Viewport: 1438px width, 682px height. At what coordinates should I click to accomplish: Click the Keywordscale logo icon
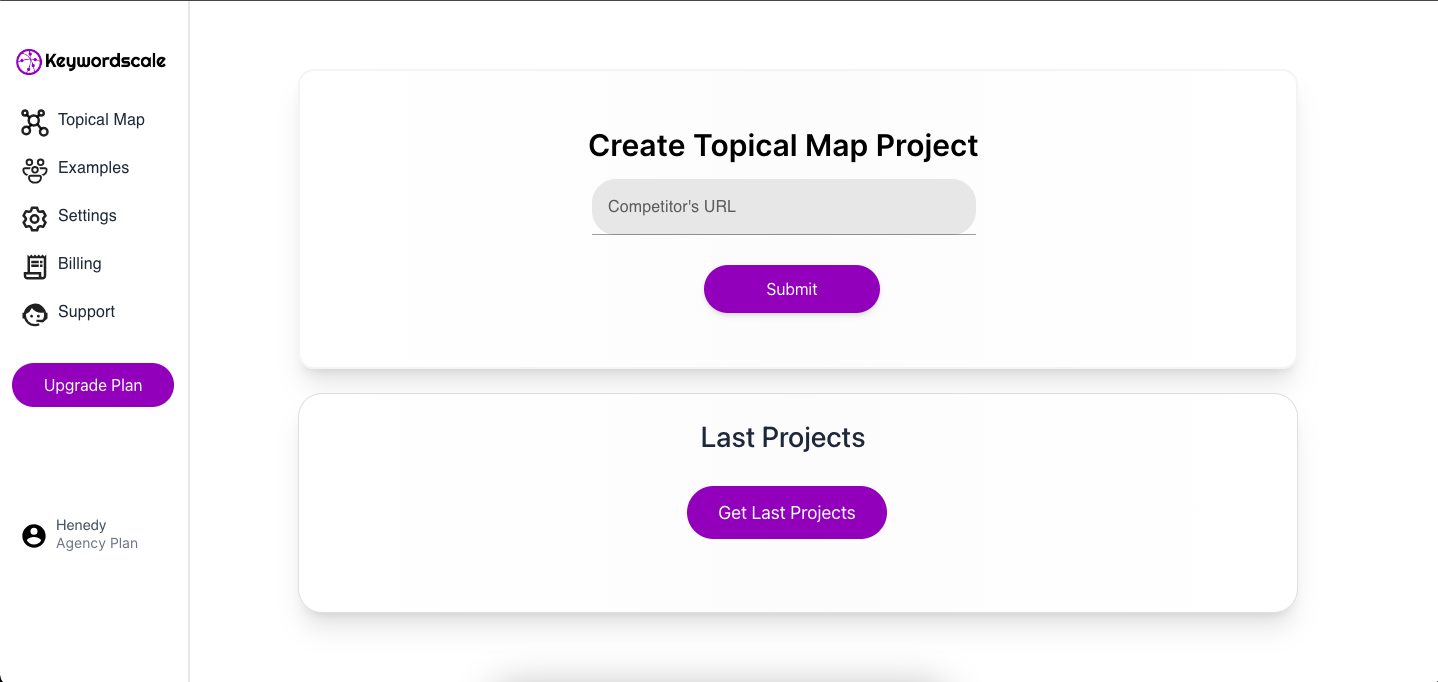point(29,62)
